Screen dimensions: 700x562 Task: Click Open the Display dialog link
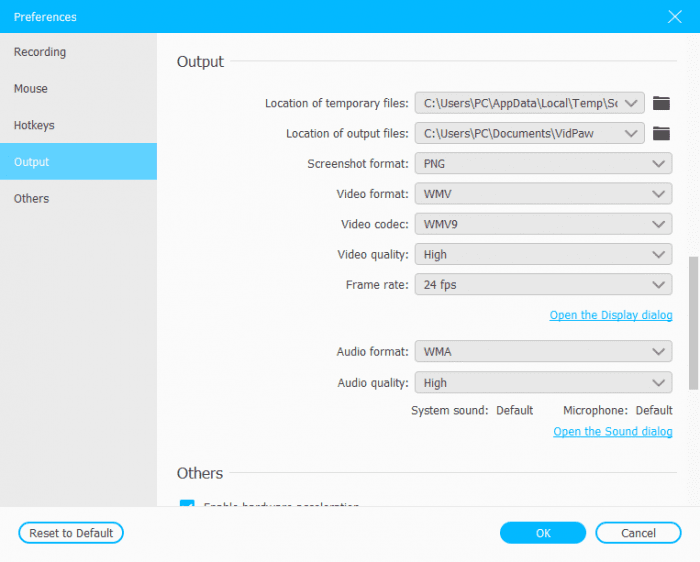click(x=611, y=315)
